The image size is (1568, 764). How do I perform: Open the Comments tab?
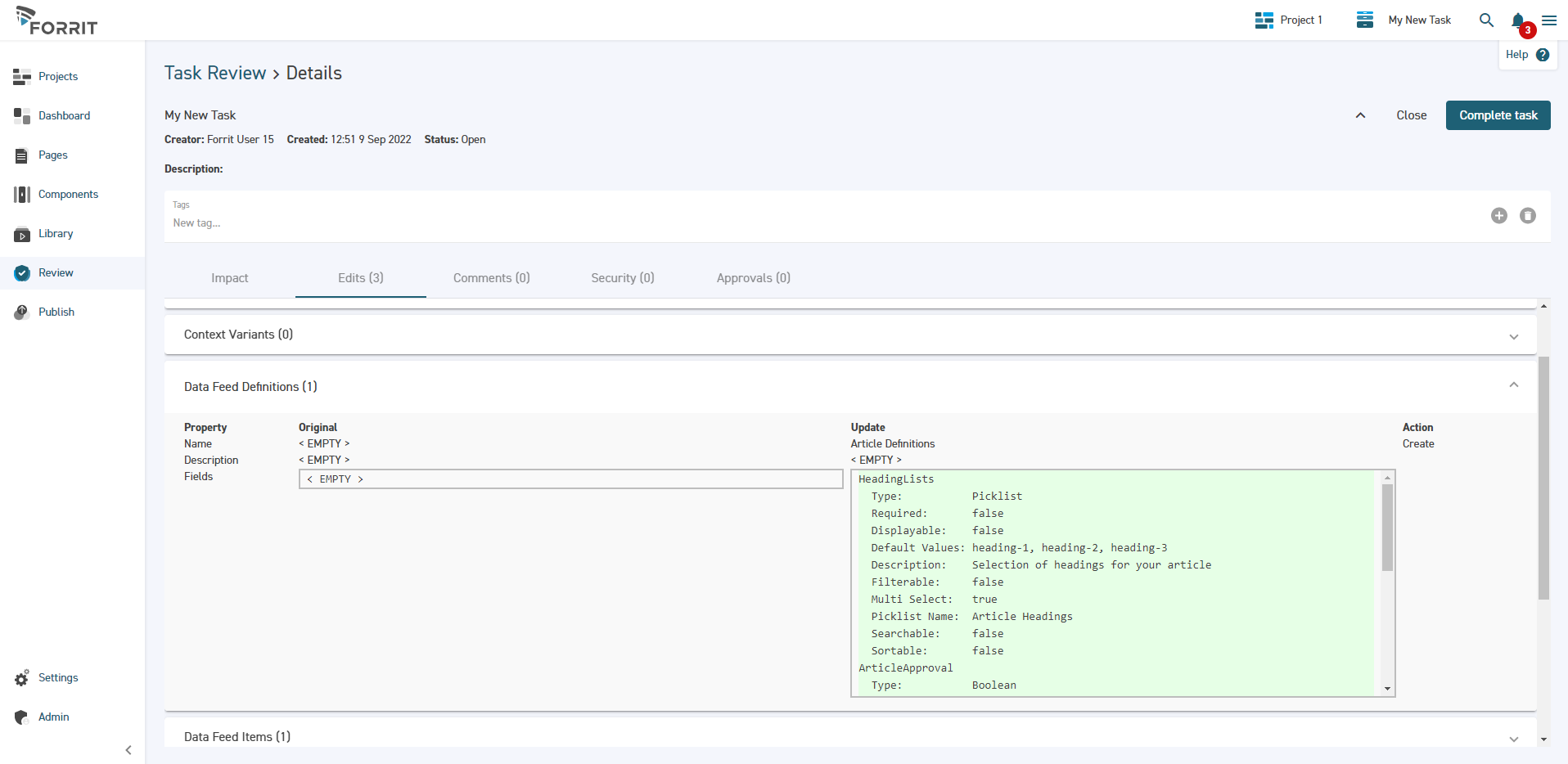(x=491, y=278)
